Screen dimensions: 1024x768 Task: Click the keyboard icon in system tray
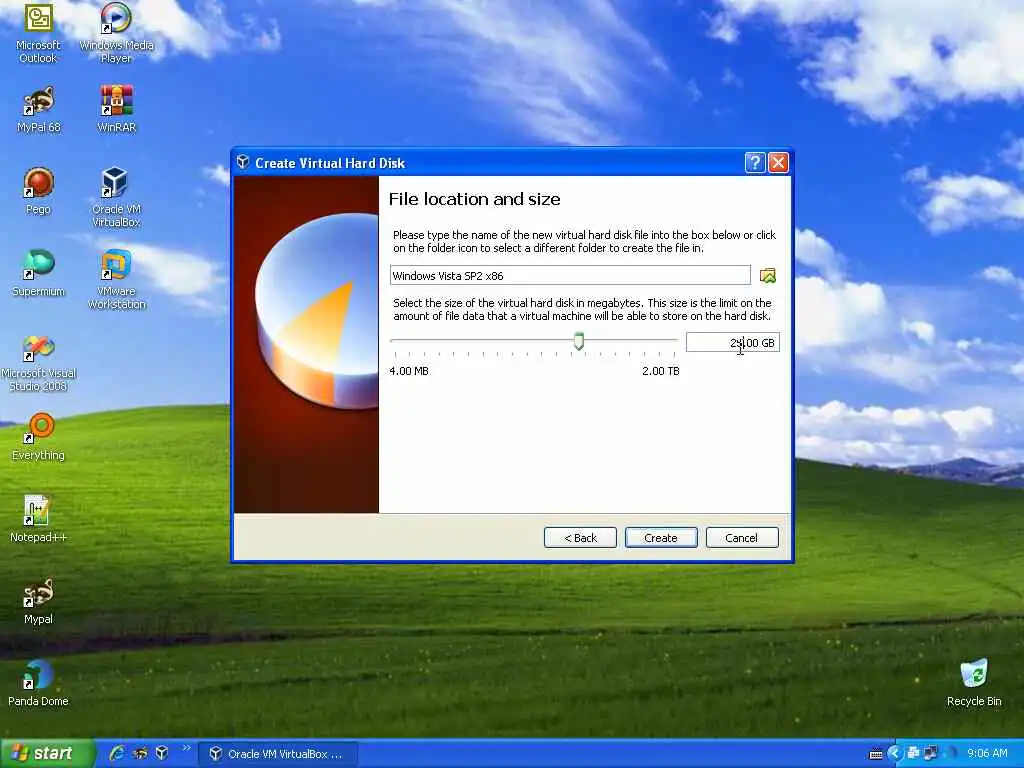click(876, 754)
